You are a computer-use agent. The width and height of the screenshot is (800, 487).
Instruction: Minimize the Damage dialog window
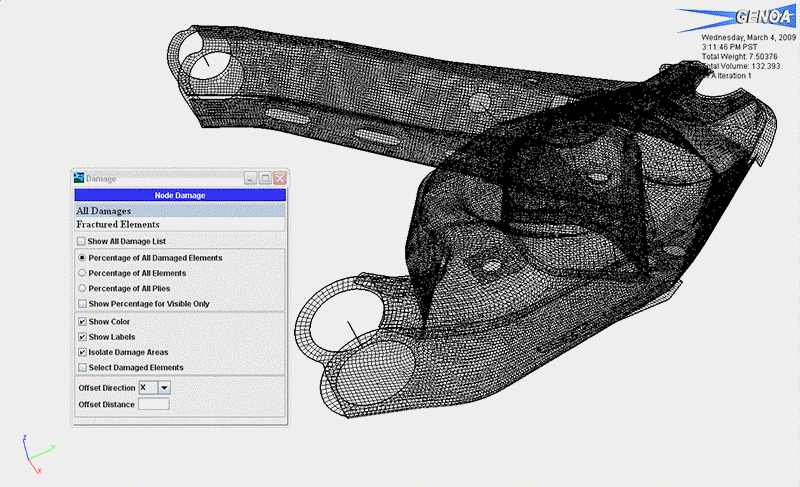tap(250, 178)
